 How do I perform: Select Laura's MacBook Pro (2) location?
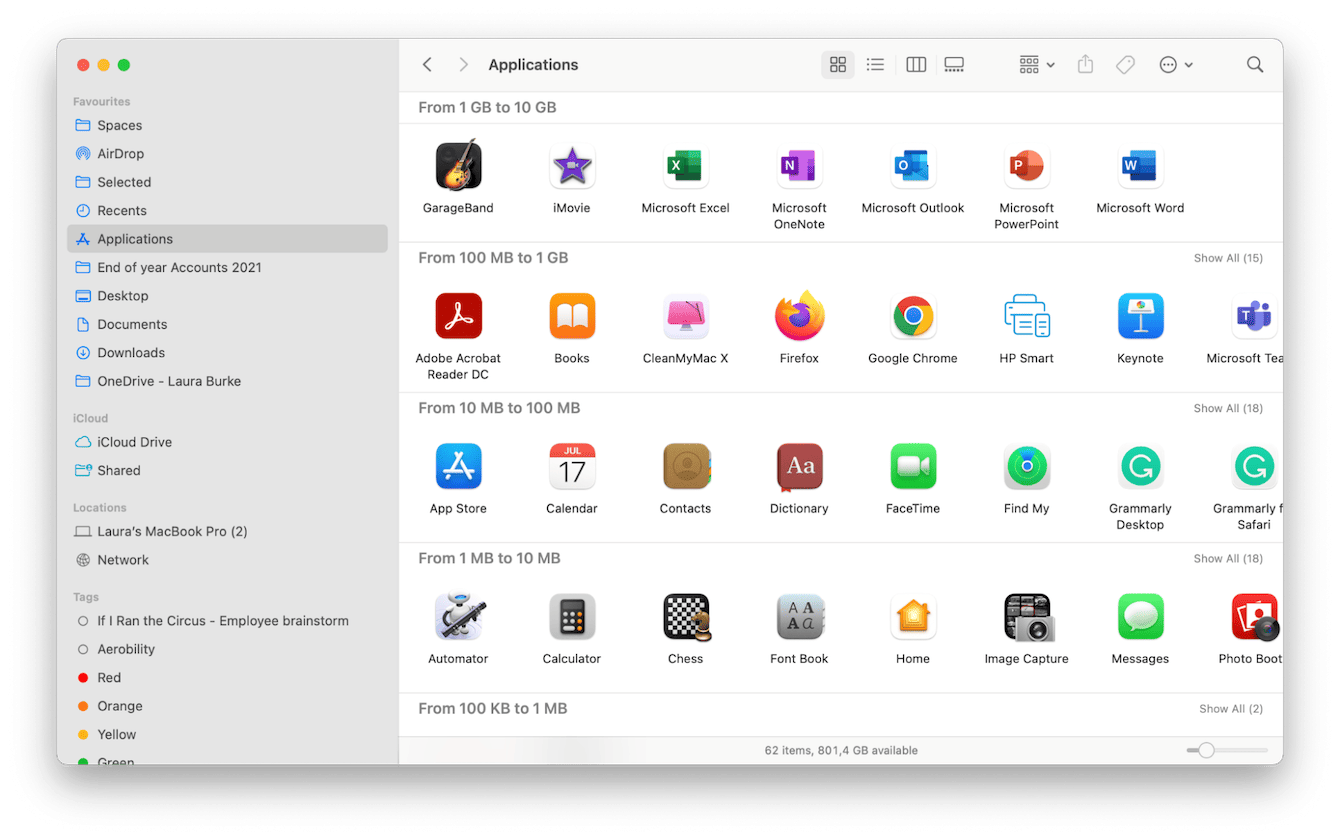pos(227,532)
